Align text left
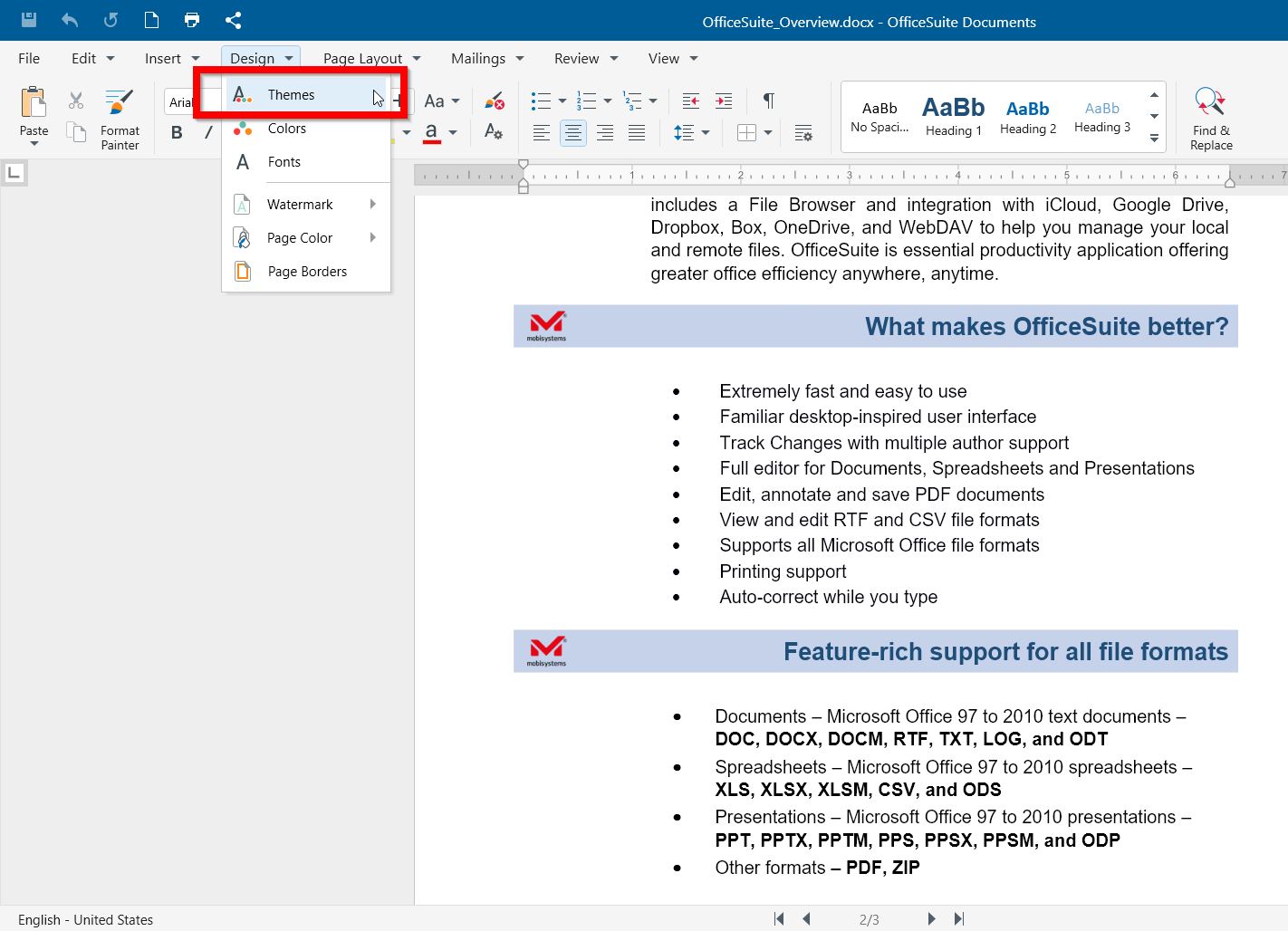This screenshot has height=931, width=1288. [542, 133]
